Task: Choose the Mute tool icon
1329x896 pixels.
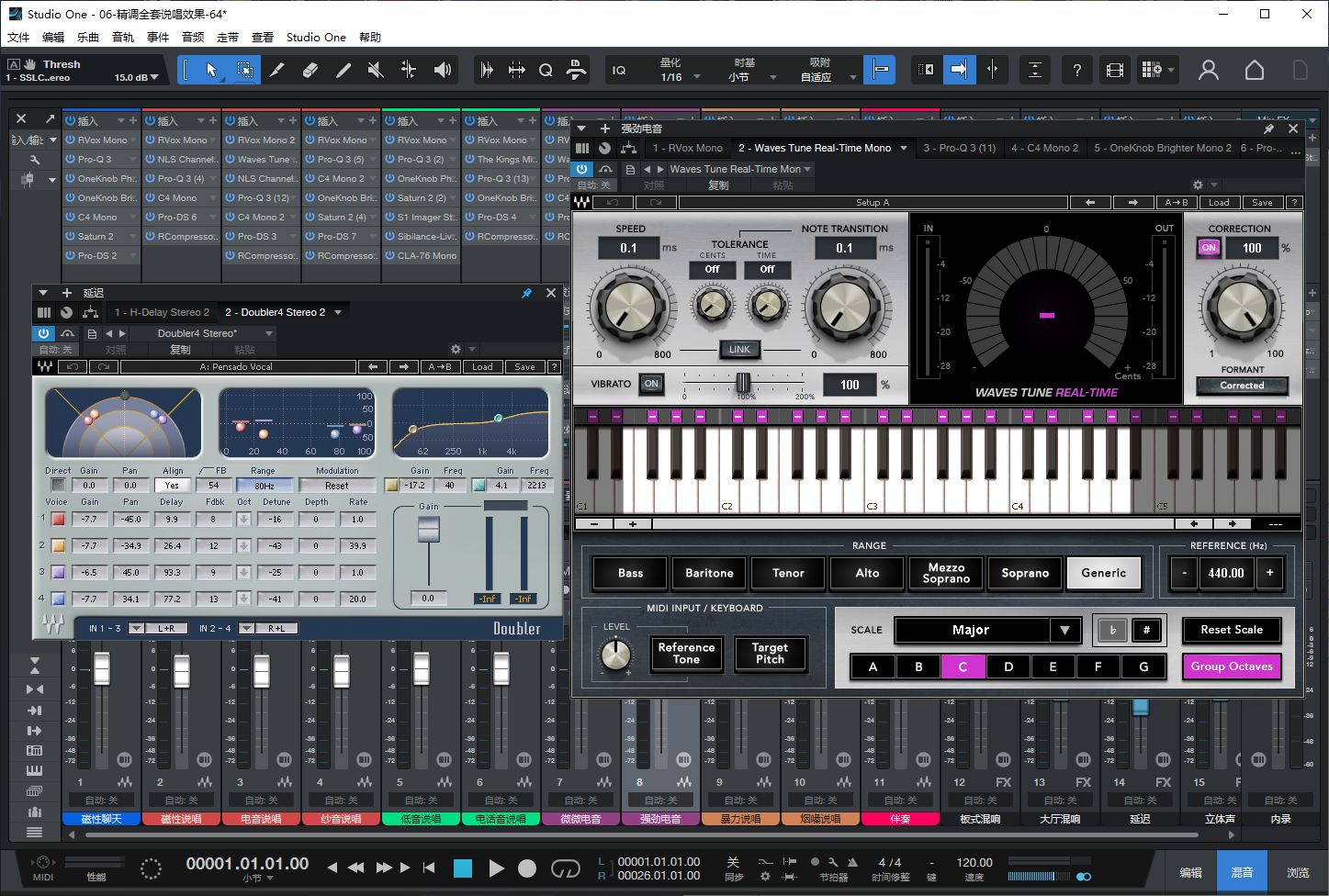Action: (x=375, y=70)
